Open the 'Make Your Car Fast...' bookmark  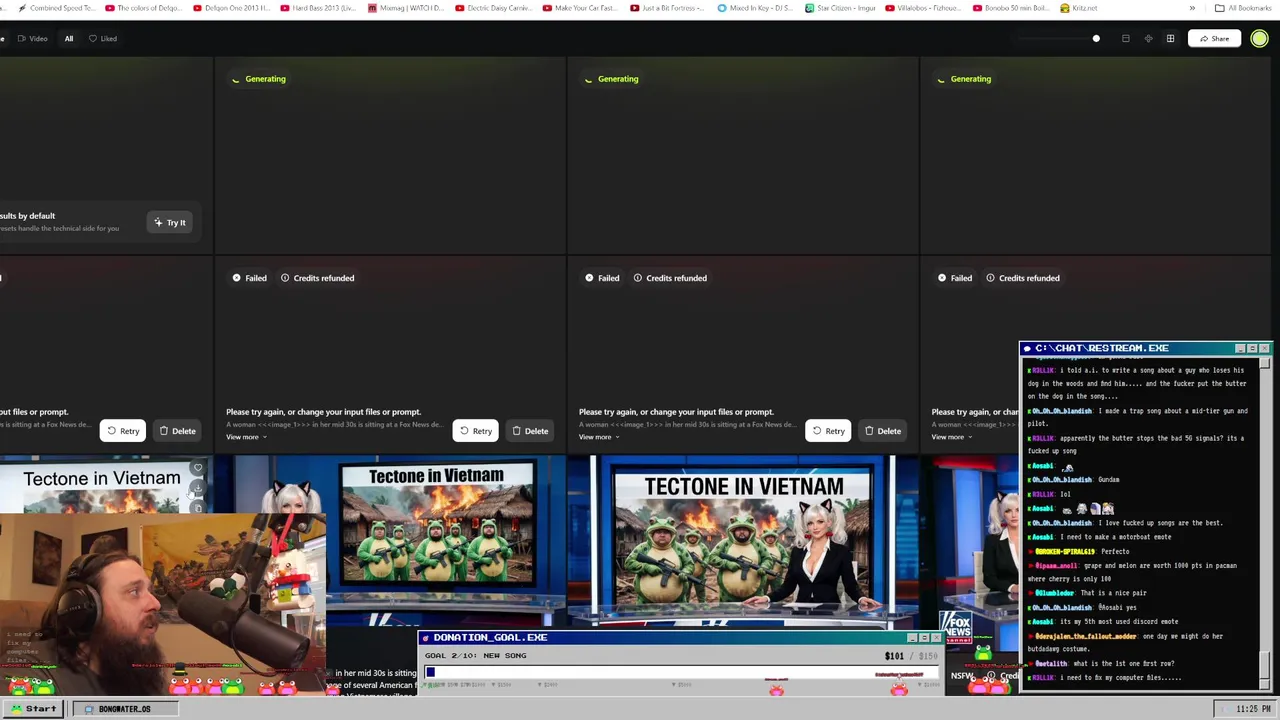coord(582,8)
